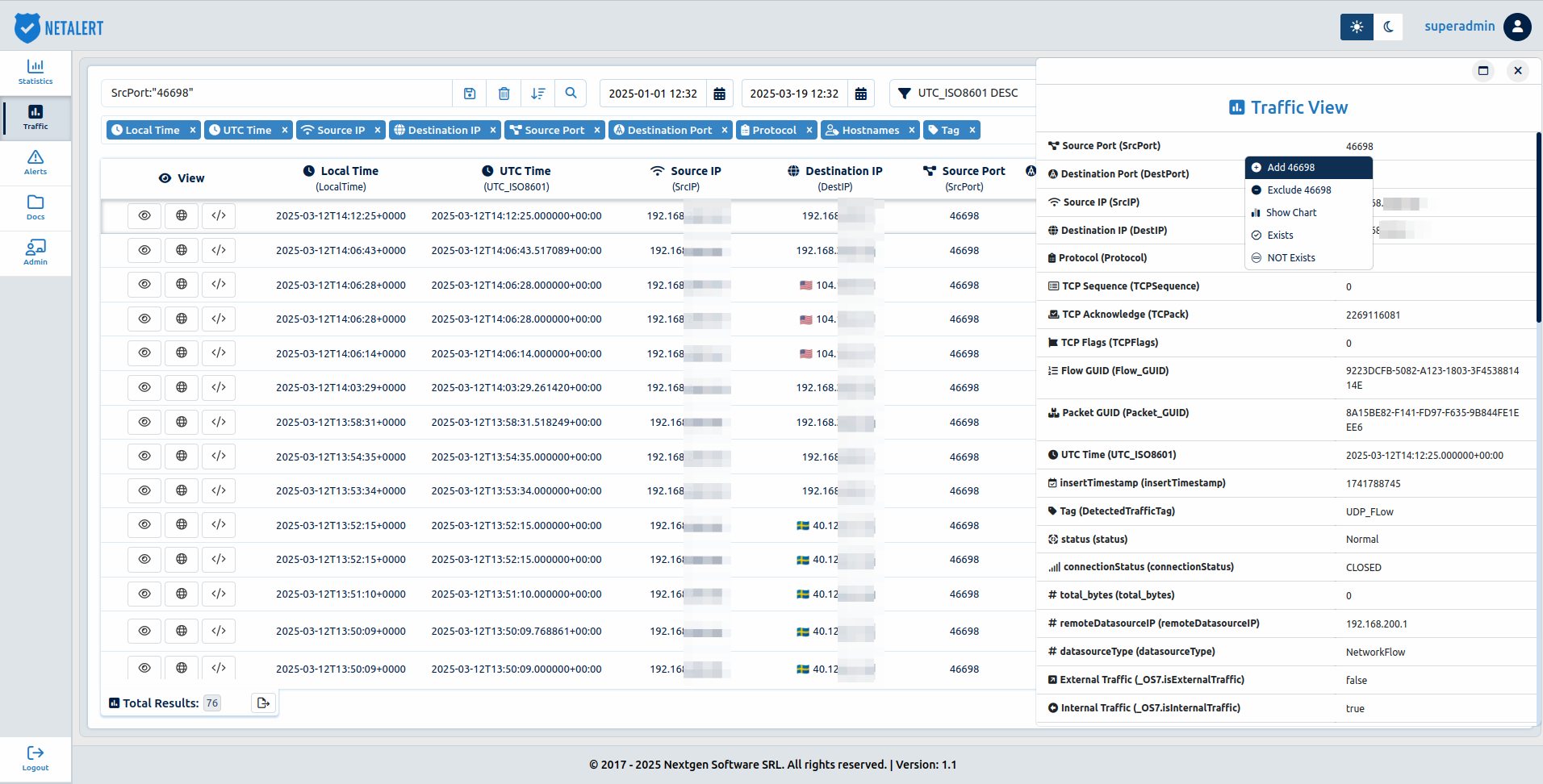Sort by Source Port column header

click(964, 178)
